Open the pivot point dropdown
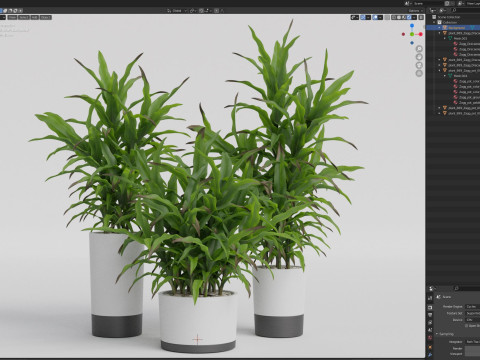This screenshot has height=360, width=480. click(194, 11)
